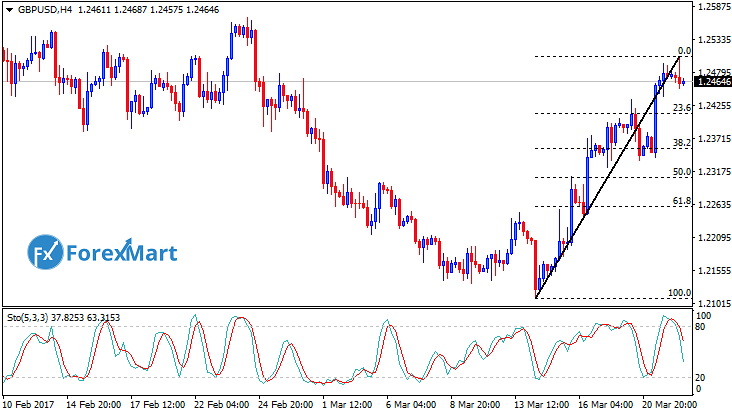Click the 1.25875 price axis label
The image size is (732, 412).
[x=712, y=8]
